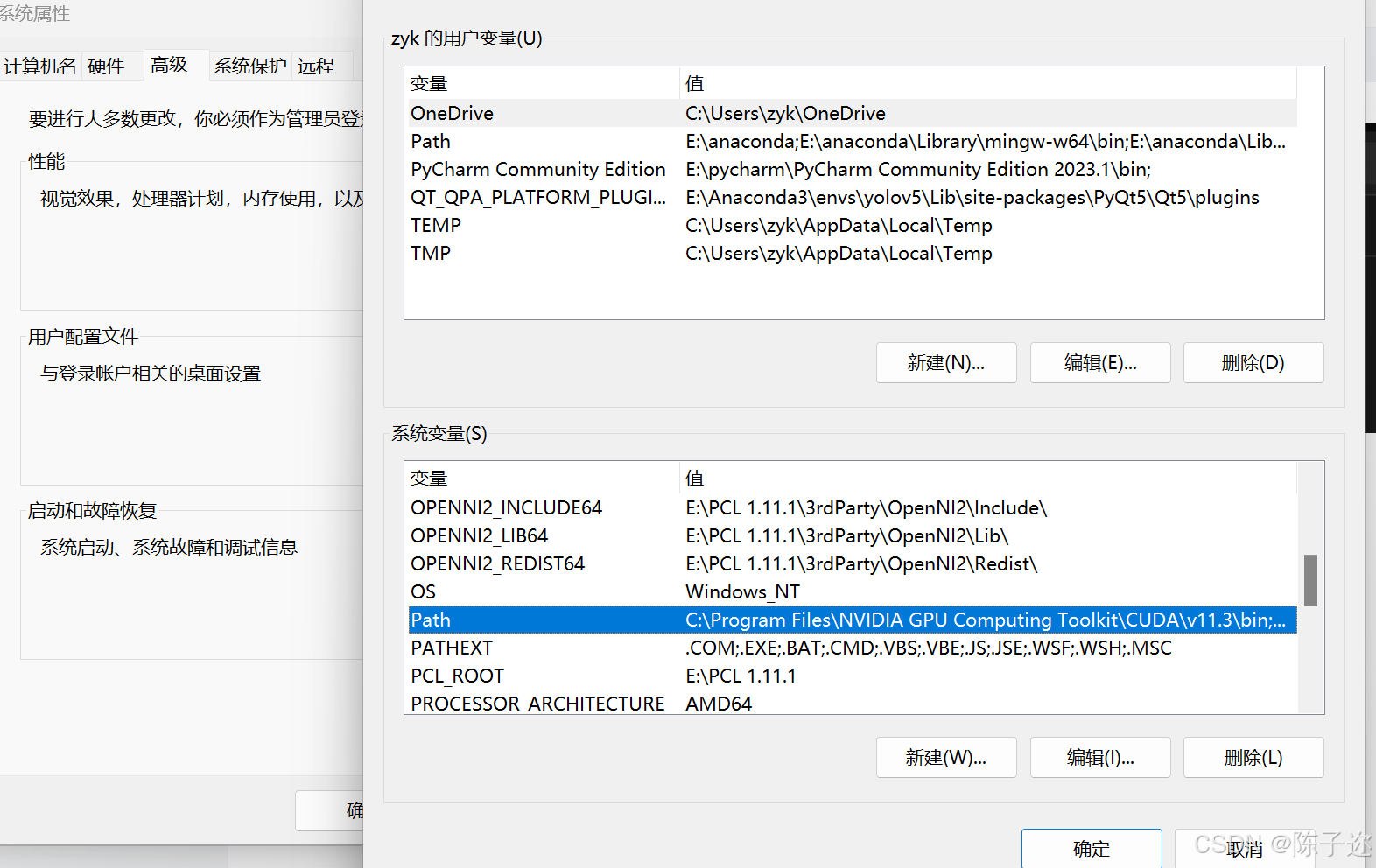
Task: Select PROCESSOR_ARCHITECTURE system variable
Action: pyautogui.click(x=853, y=703)
